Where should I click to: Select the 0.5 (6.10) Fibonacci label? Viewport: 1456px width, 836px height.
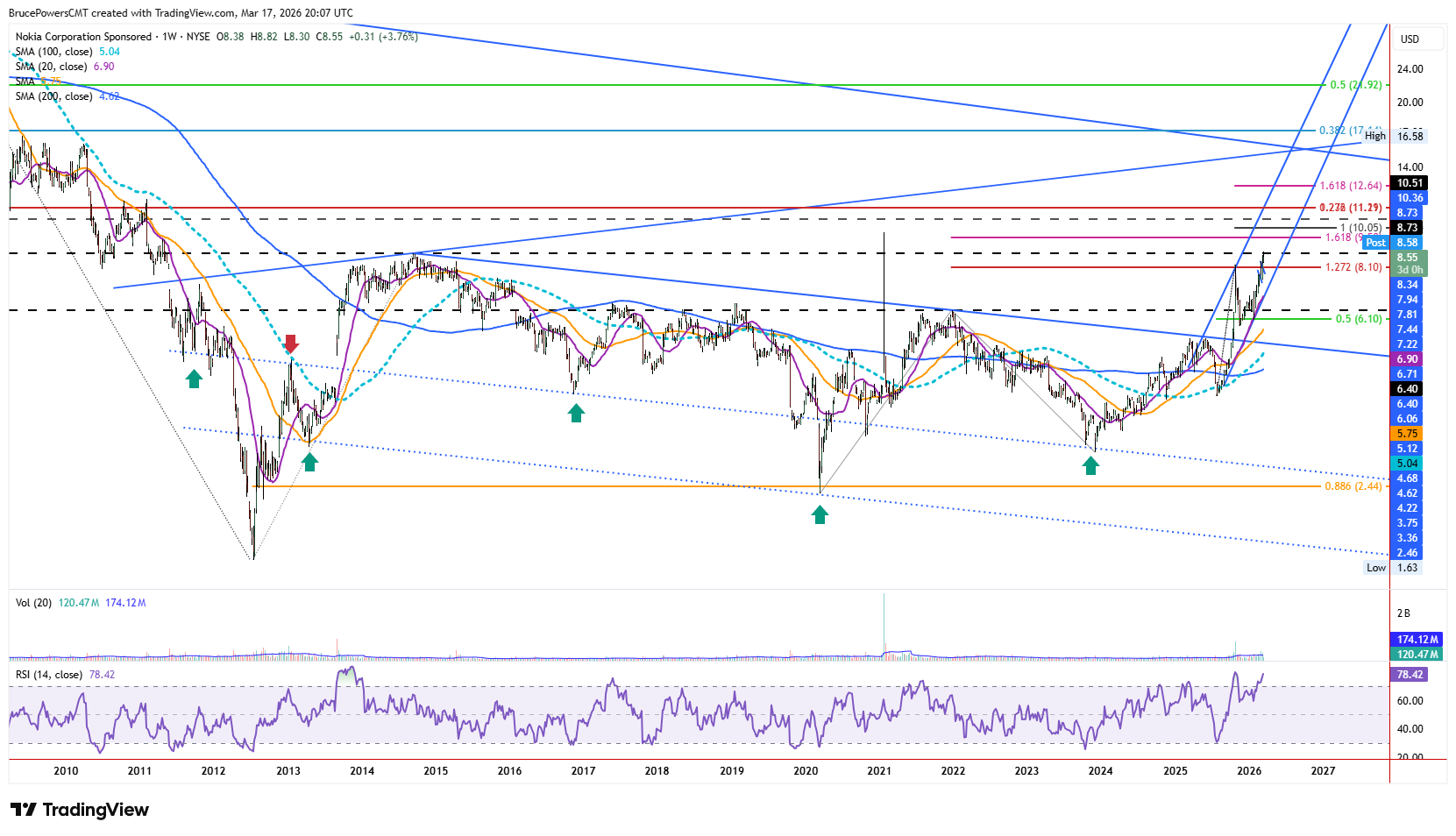(x=1359, y=319)
